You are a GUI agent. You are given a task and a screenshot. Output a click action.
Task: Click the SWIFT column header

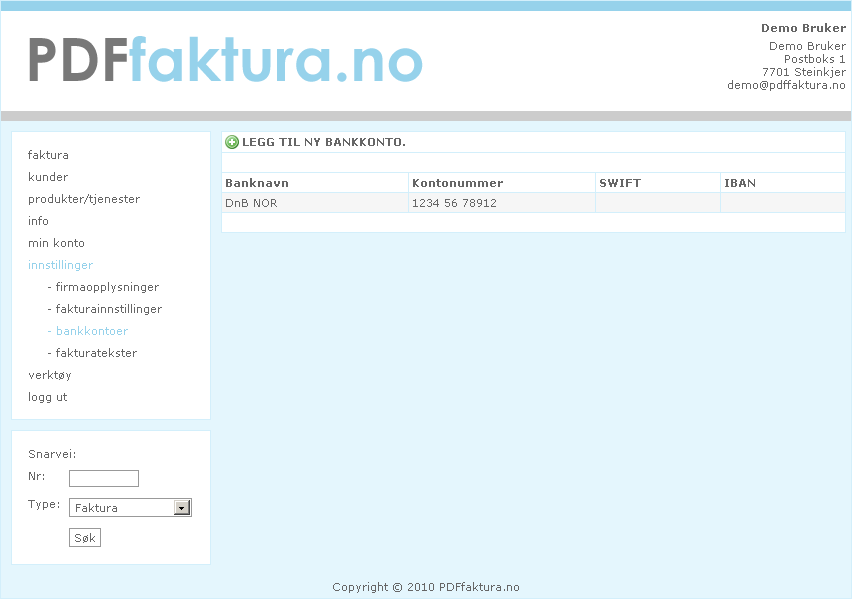point(620,183)
